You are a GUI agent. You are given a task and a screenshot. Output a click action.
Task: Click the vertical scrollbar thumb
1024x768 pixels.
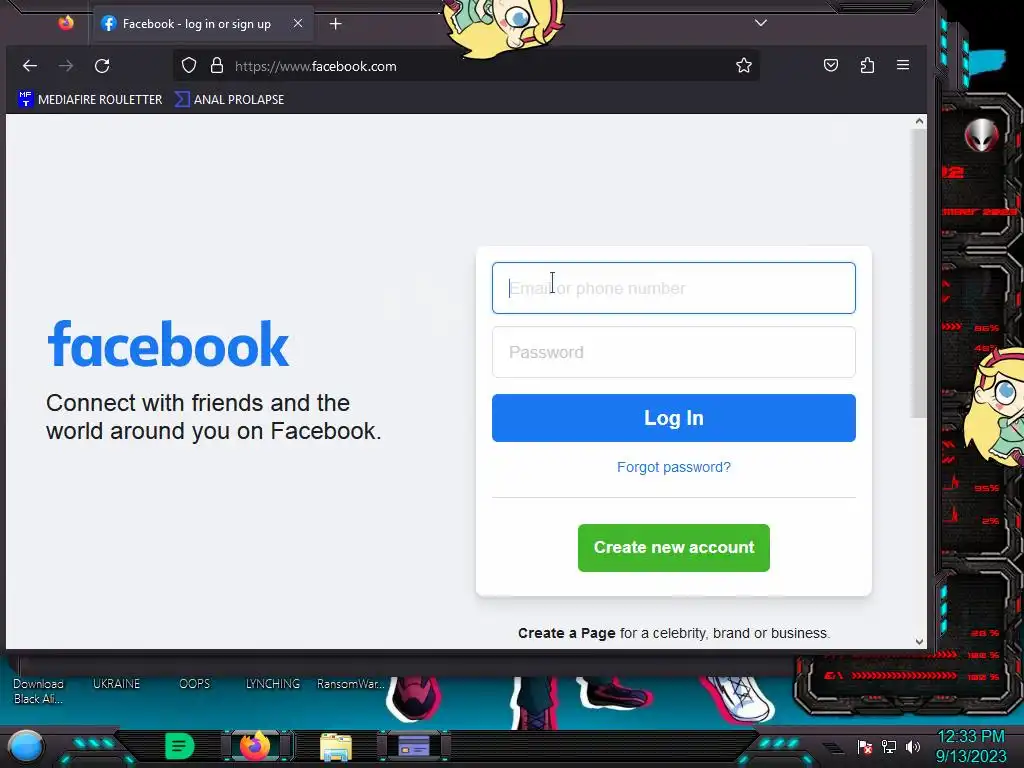920,273
